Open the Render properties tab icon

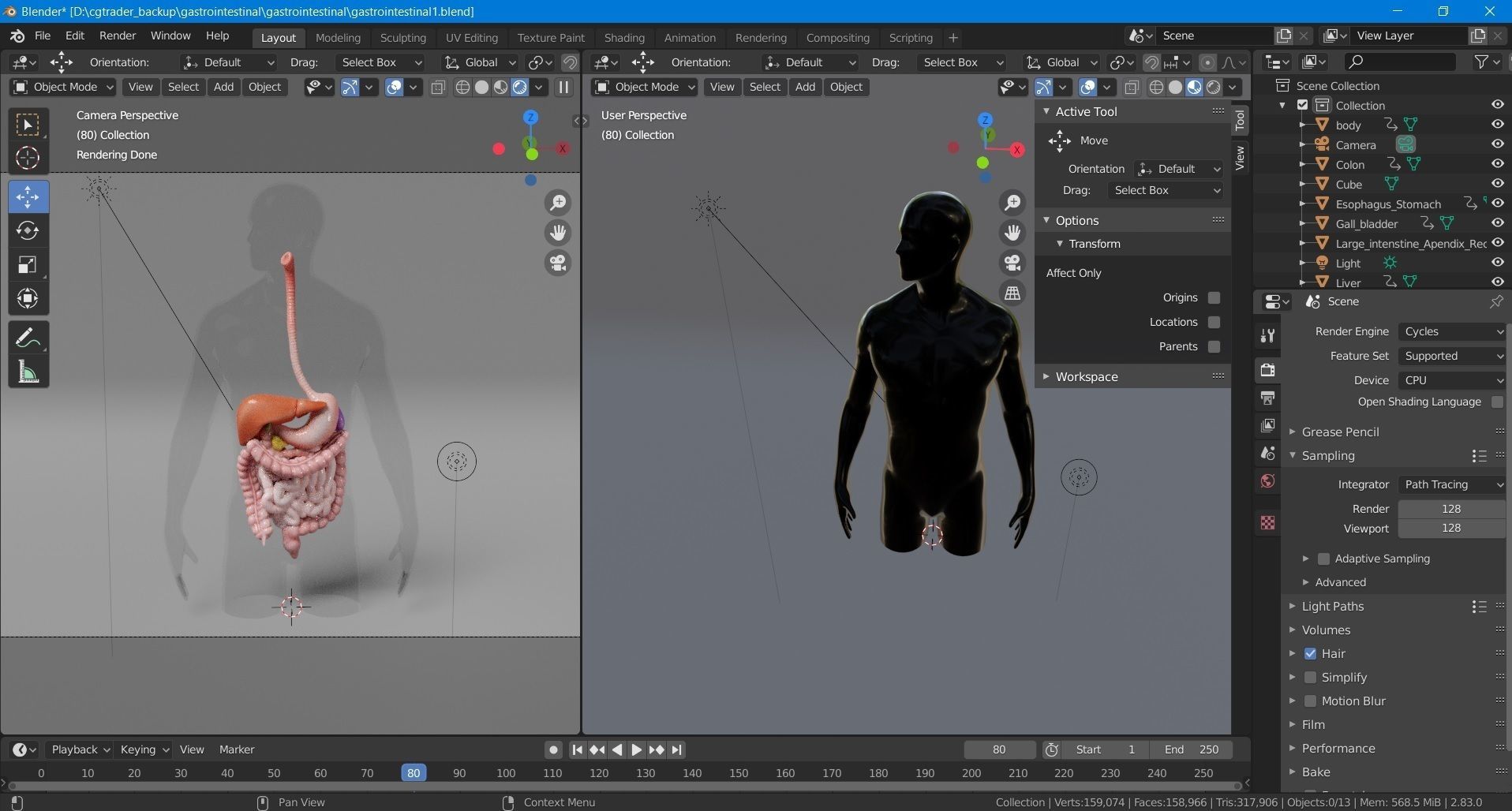click(x=1267, y=370)
